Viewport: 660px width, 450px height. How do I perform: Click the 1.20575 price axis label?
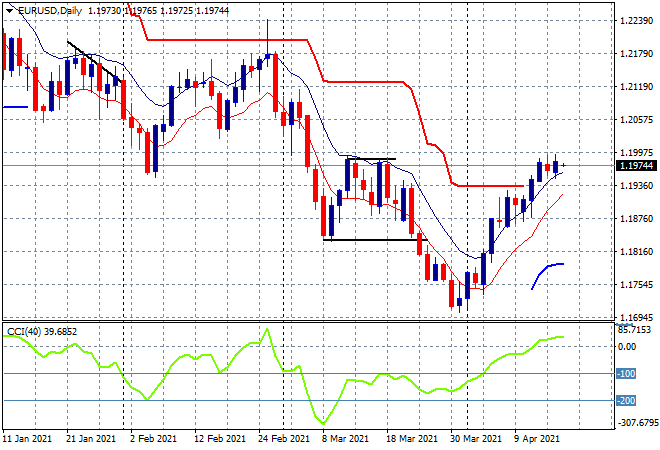point(637,120)
